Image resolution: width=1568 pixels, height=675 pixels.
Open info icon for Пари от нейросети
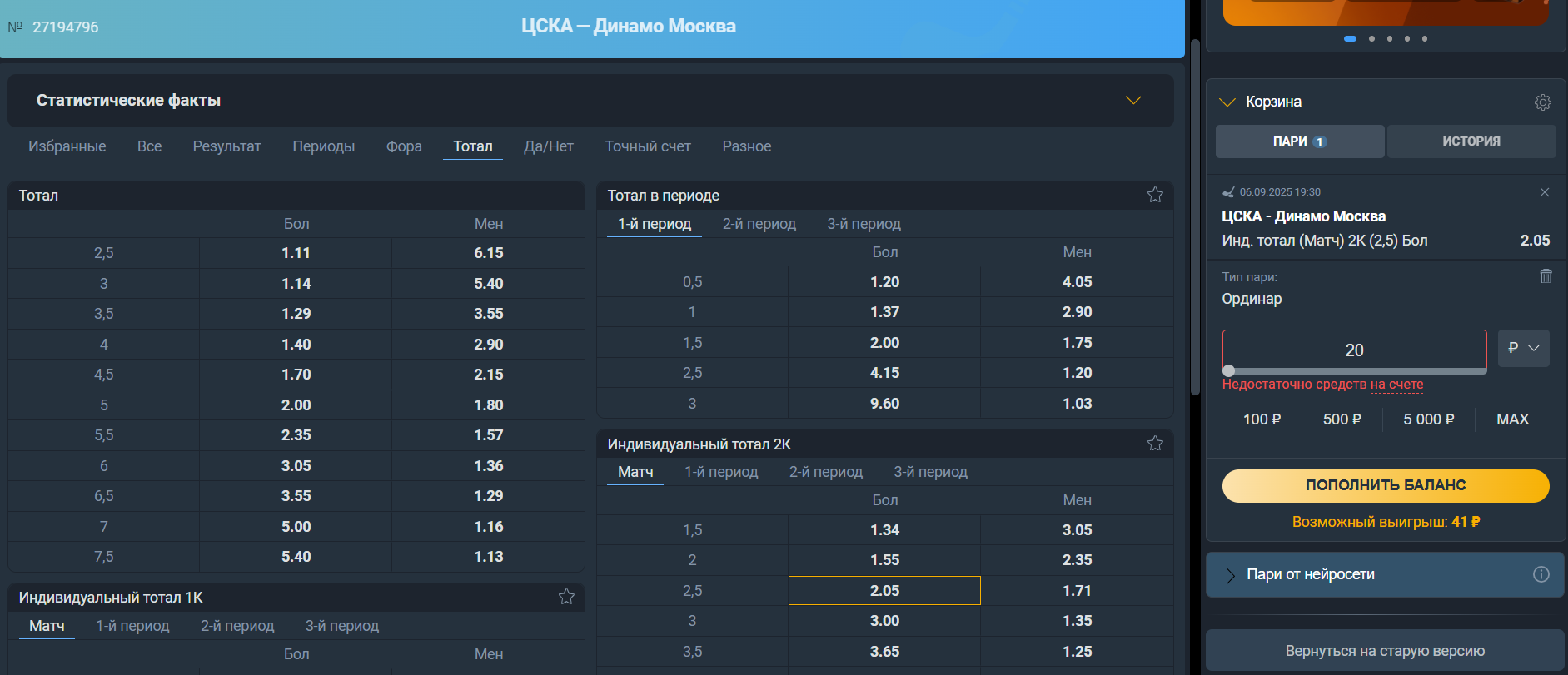click(1541, 574)
